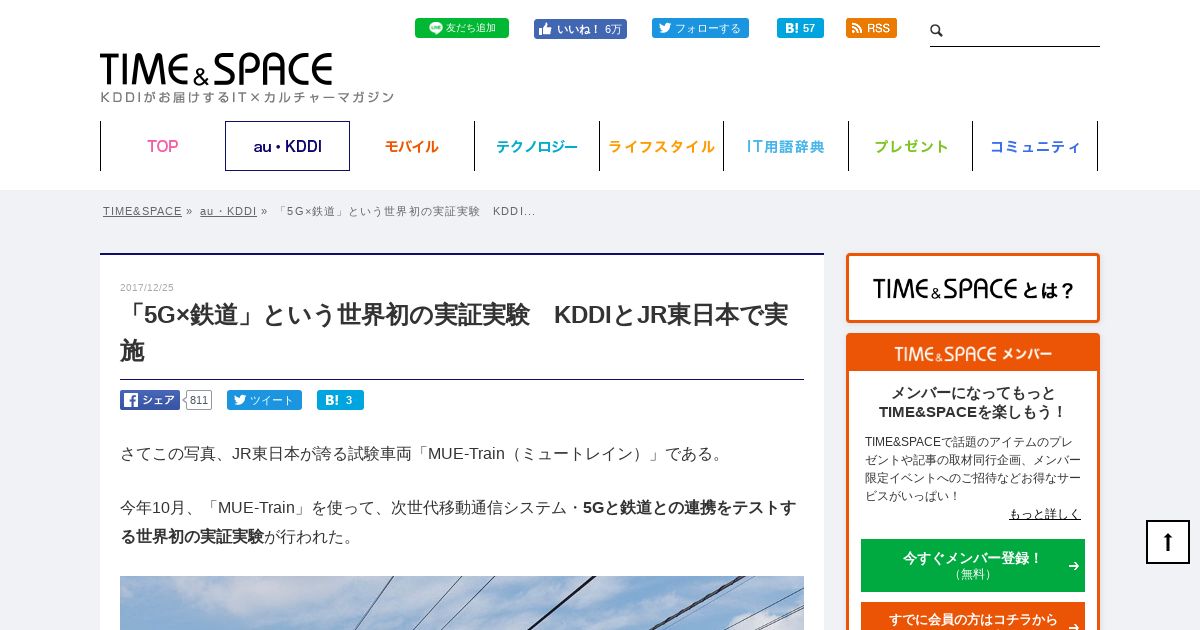Image resolution: width=1200 pixels, height=630 pixels.
Task: Open the テクノロジー navigation tab
Action: click(537, 146)
